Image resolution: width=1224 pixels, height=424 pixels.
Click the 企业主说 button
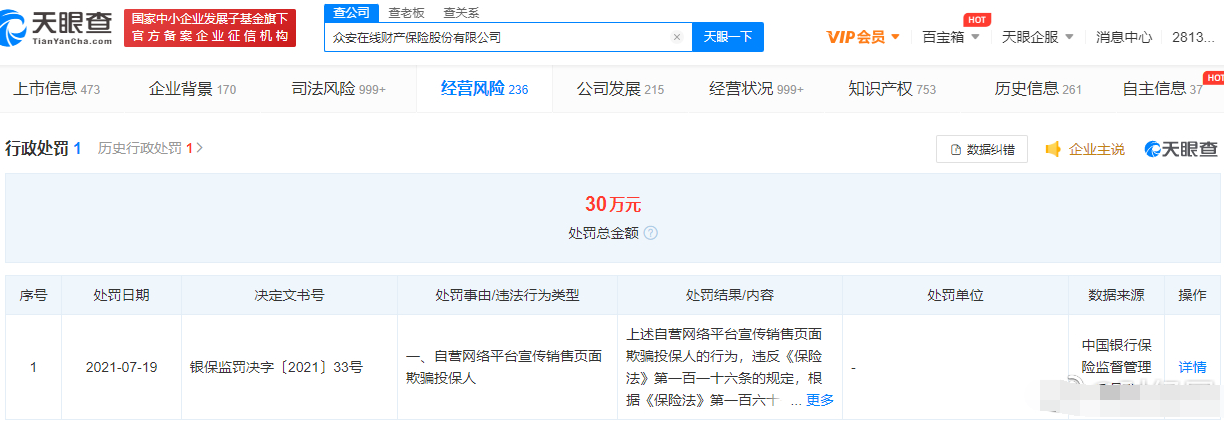click(x=1085, y=149)
